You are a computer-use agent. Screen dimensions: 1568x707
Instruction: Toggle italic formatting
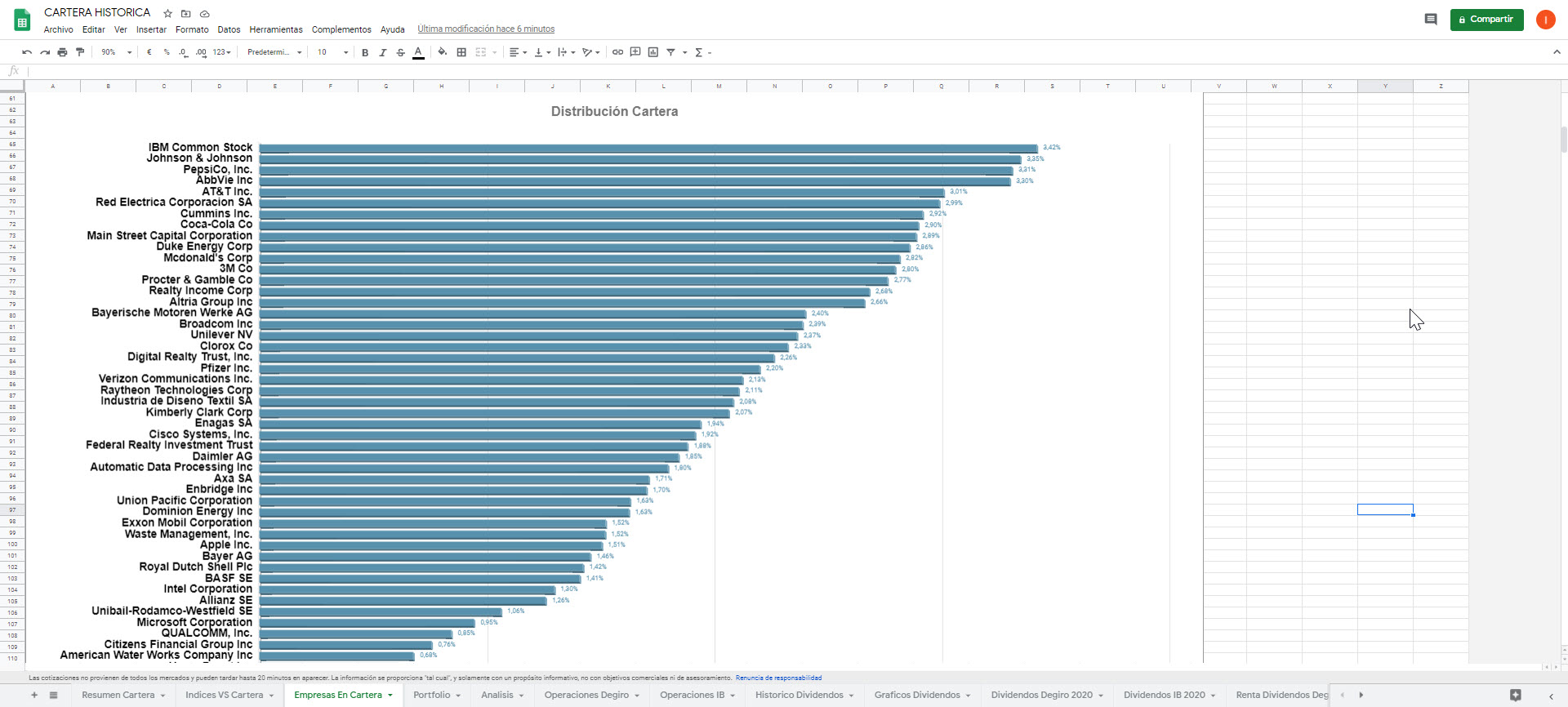coord(382,52)
